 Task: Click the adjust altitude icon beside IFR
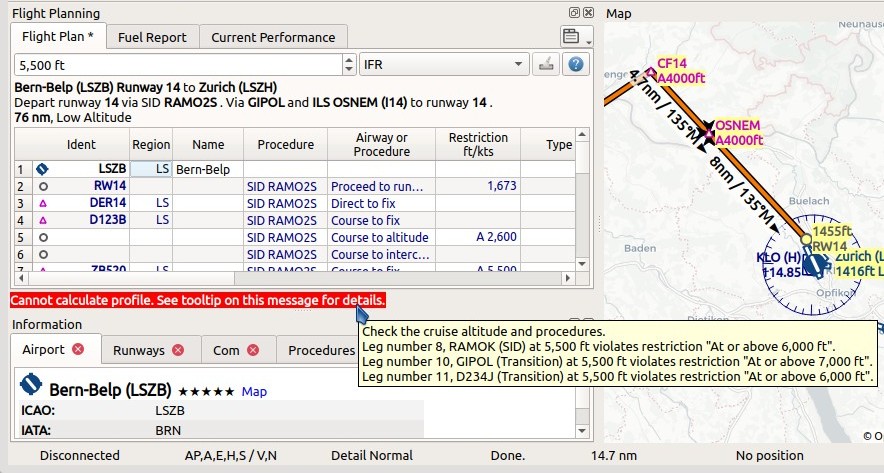[x=546, y=64]
